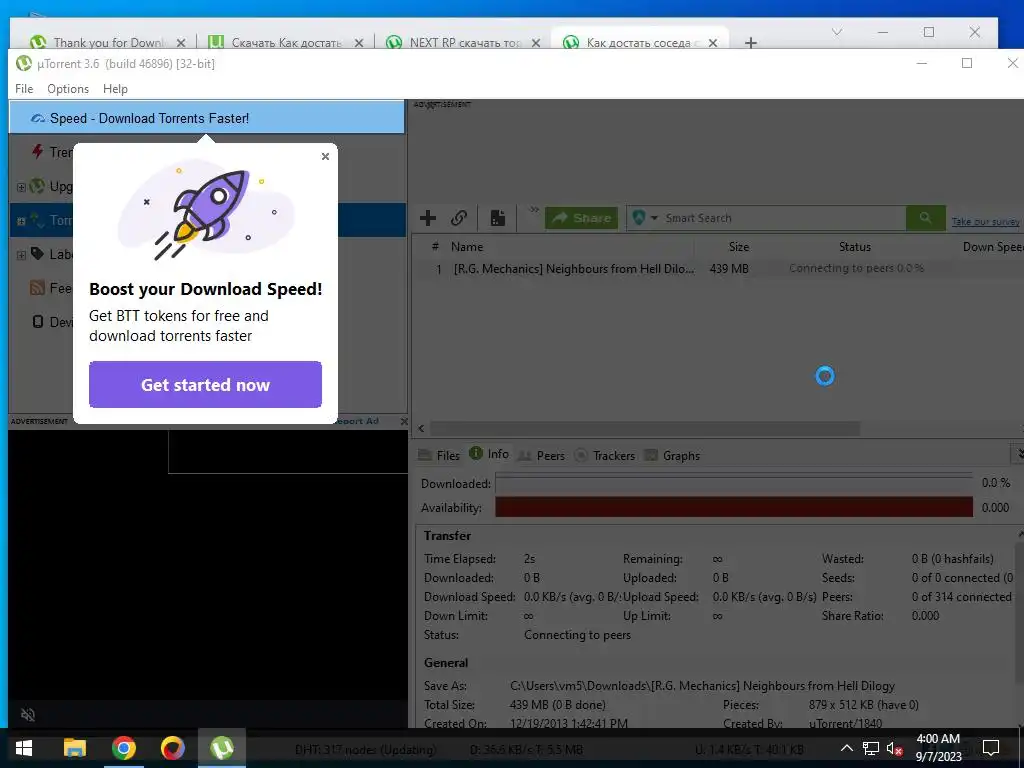1024x768 pixels.
Task: Click the Add Torrent plus icon
Action: [x=428, y=218]
